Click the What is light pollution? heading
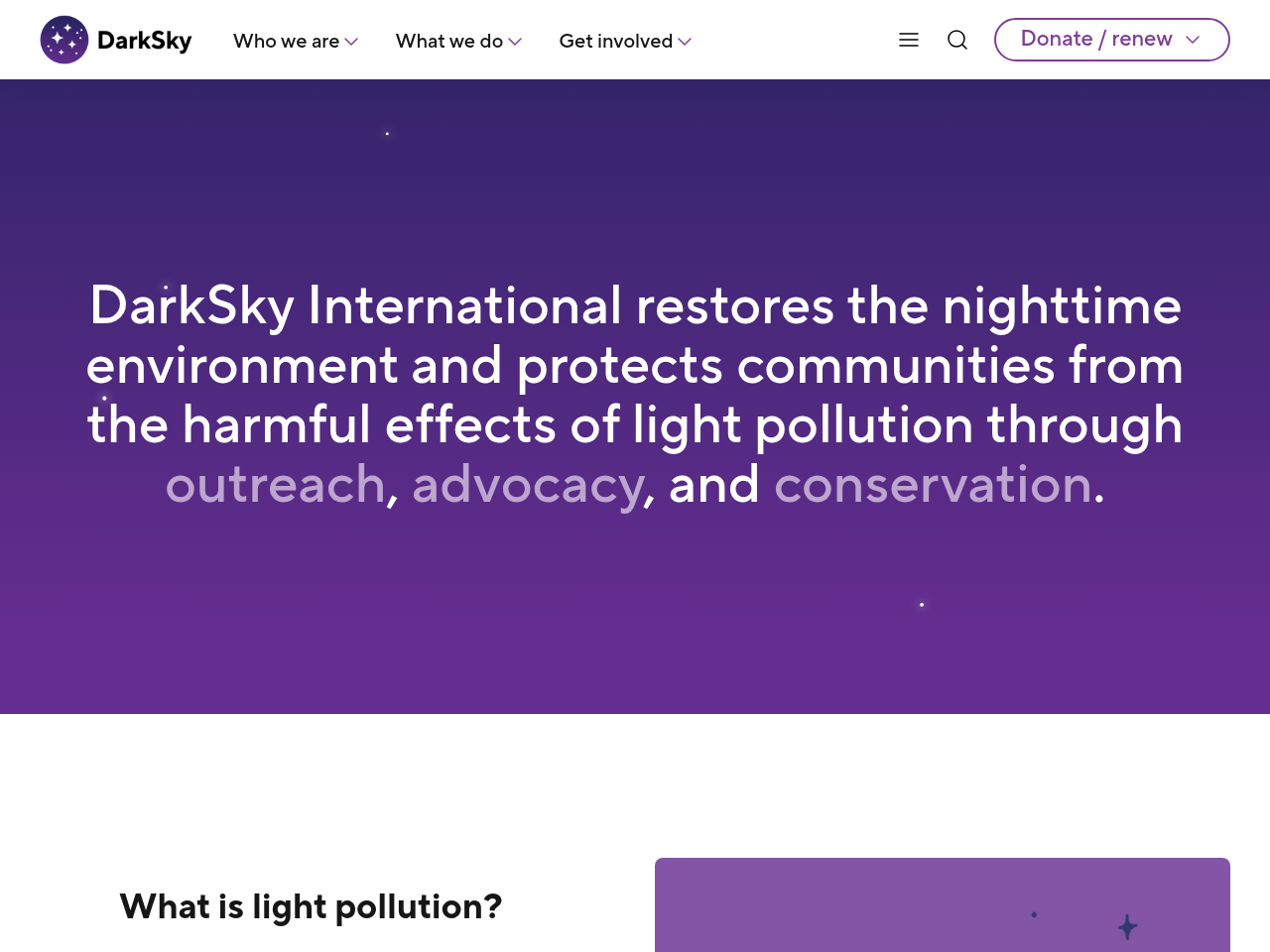The width and height of the screenshot is (1270, 952). click(311, 906)
